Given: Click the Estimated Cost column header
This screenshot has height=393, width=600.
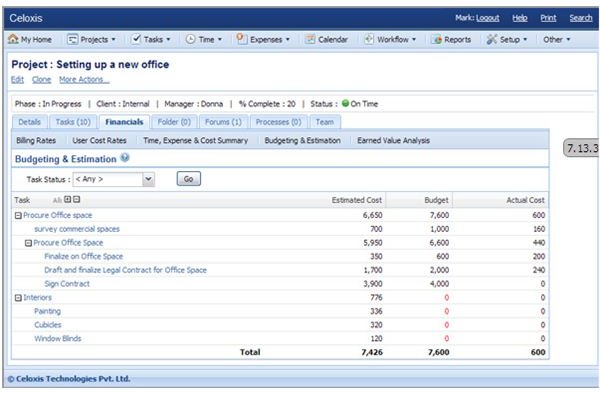Looking at the screenshot, I should 357,200.
